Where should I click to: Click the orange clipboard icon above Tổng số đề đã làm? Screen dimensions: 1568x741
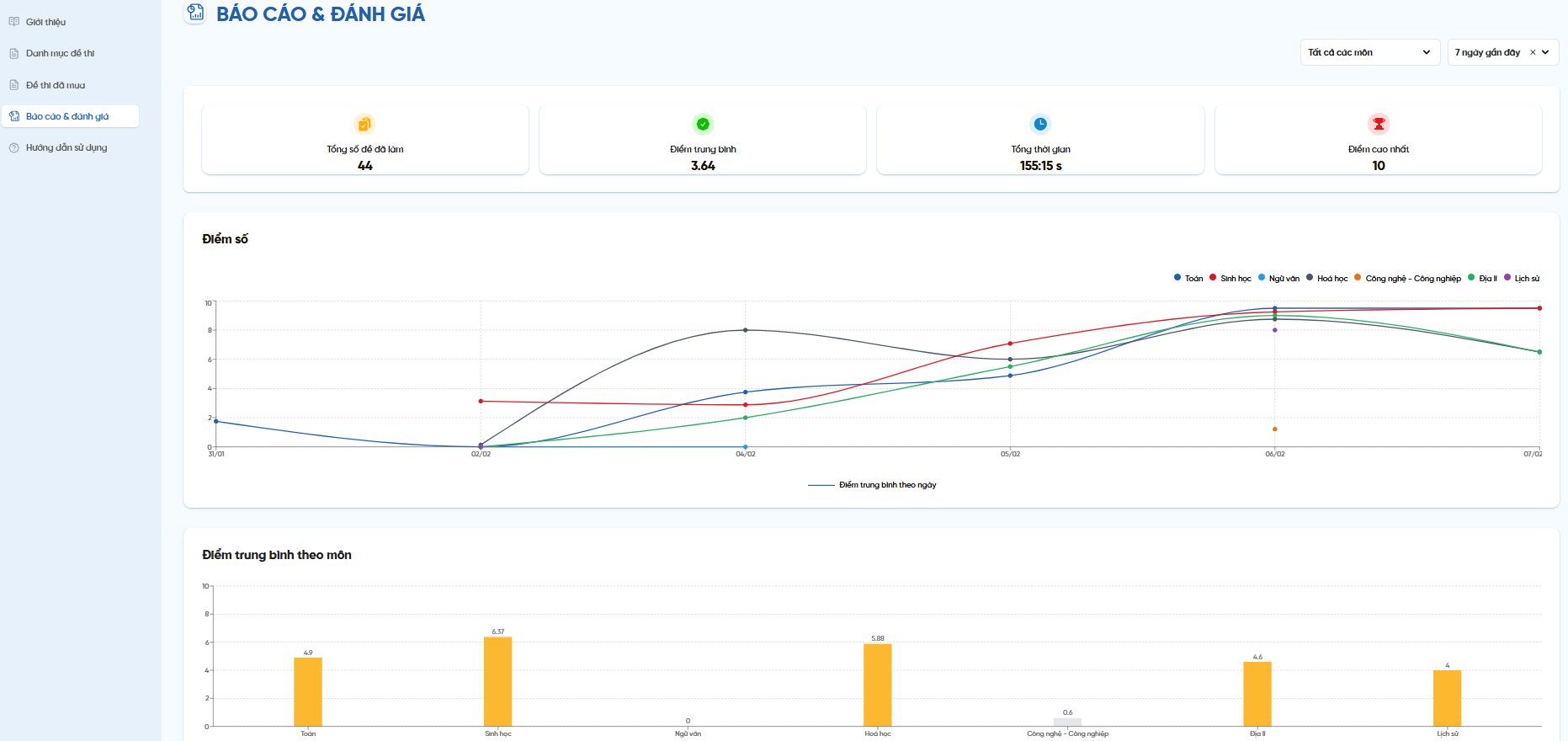tap(364, 125)
